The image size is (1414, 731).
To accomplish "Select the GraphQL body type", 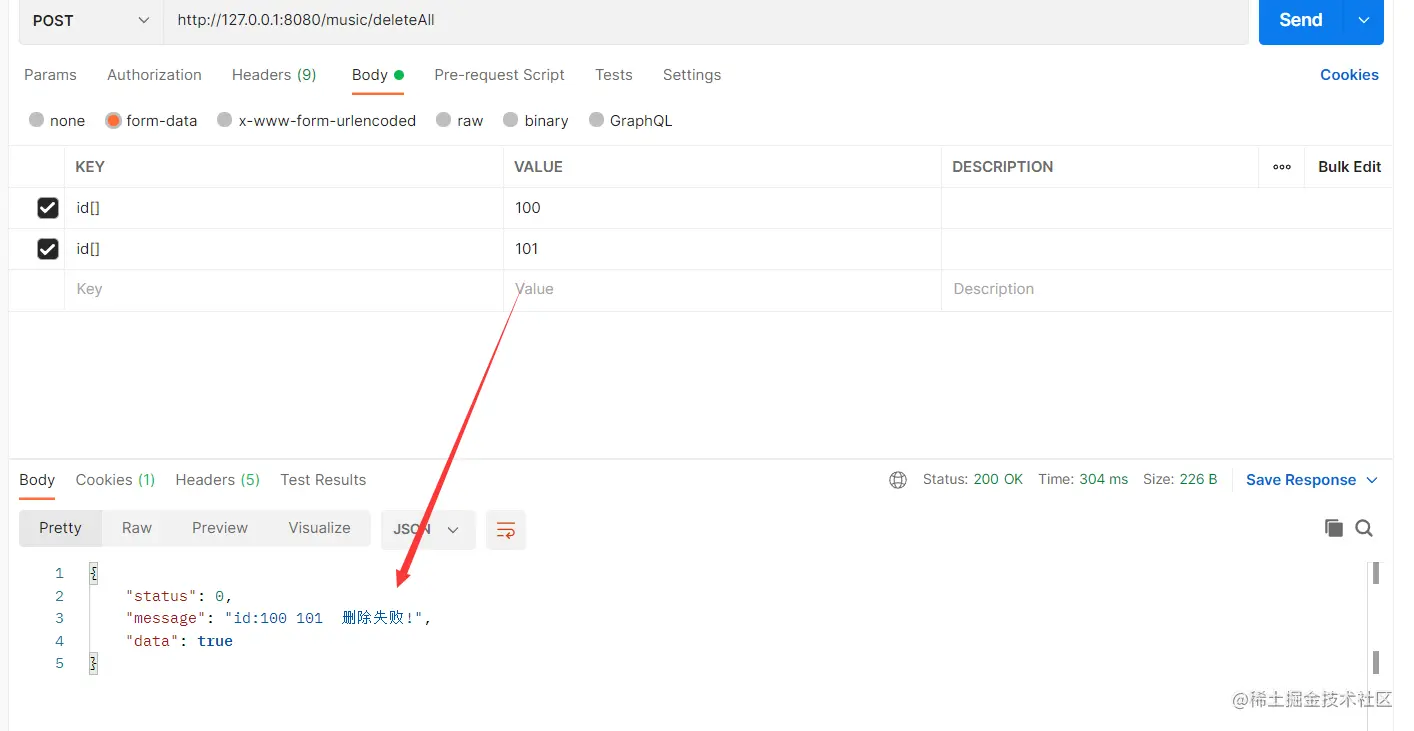I will (630, 120).
